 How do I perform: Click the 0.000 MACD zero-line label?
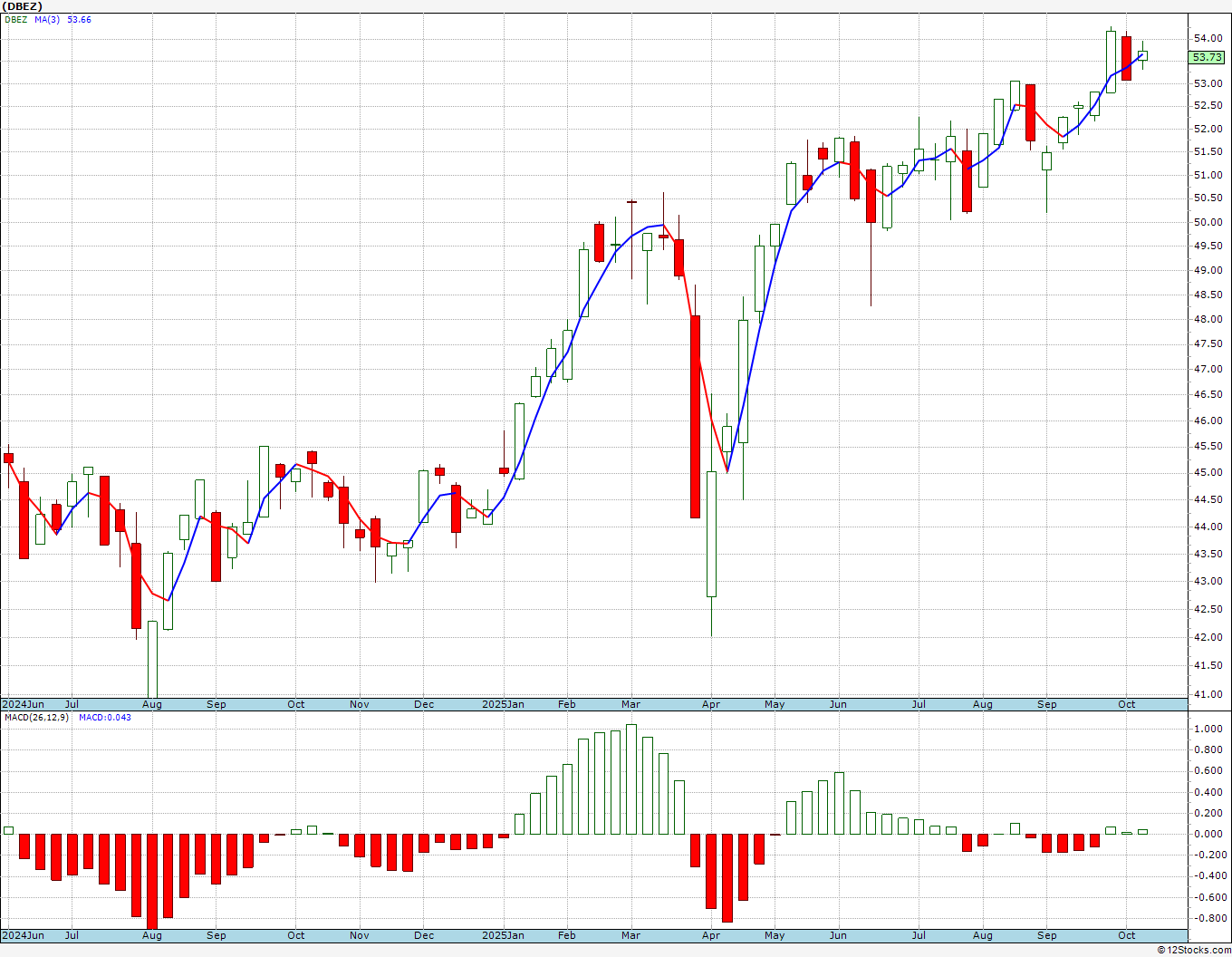[1208, 834]
